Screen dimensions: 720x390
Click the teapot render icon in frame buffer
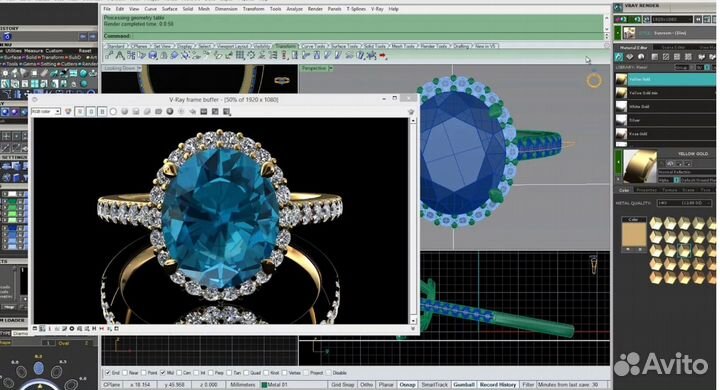click(411, 112)
